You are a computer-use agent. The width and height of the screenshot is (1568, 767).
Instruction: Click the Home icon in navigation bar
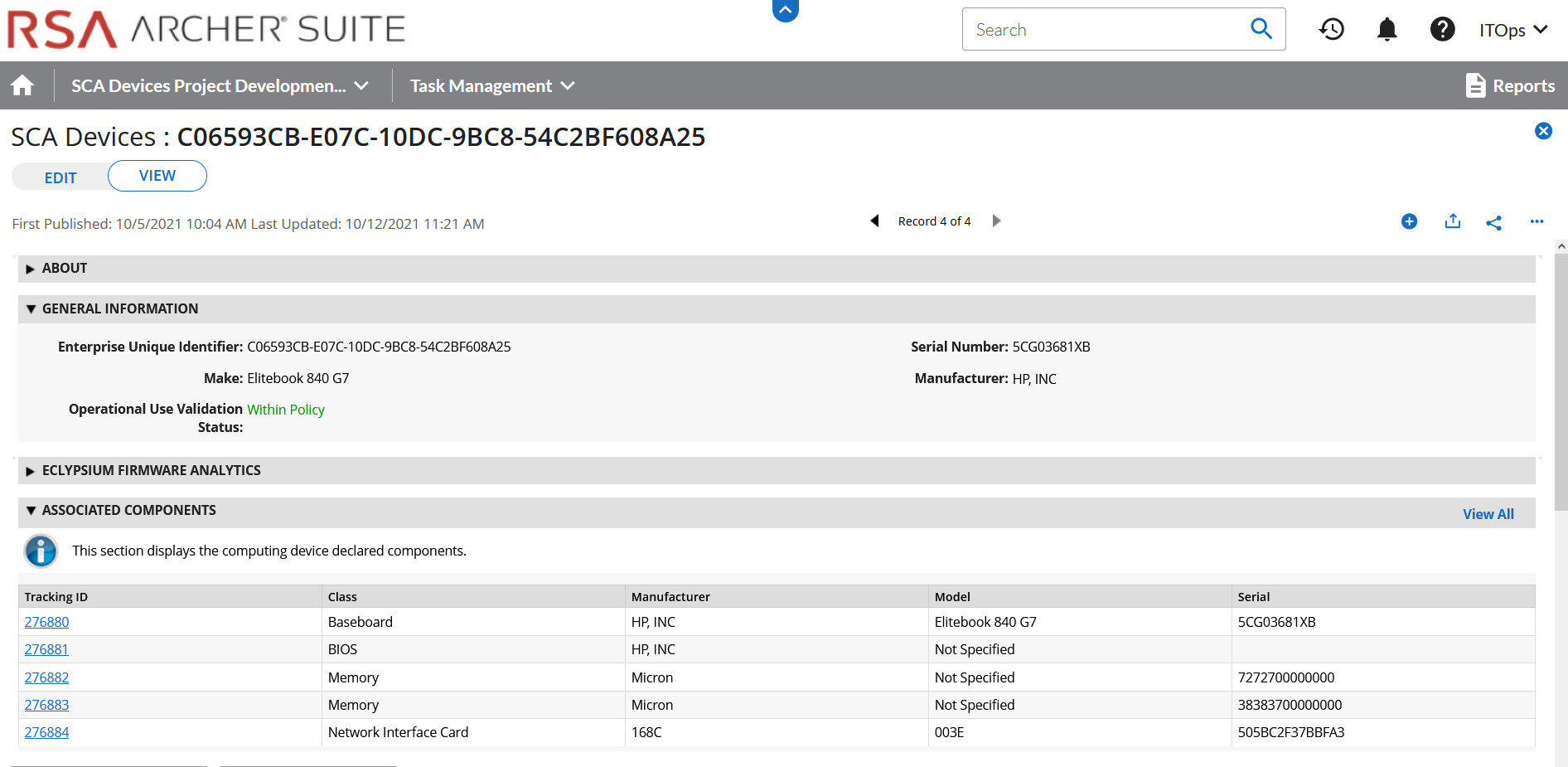(x=22, y=85)
